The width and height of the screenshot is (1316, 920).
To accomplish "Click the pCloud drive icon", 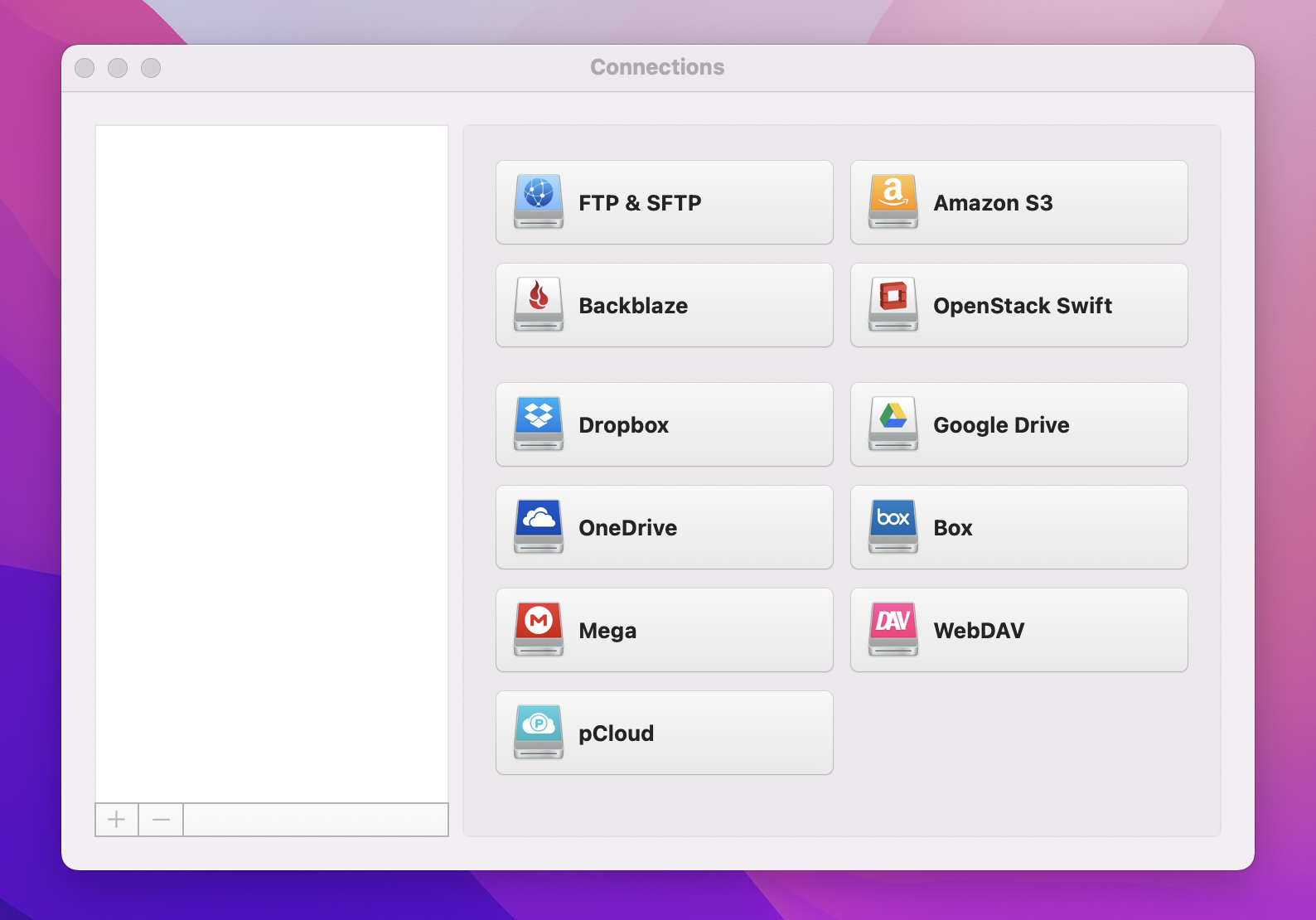I will click(x=539, y=732).
